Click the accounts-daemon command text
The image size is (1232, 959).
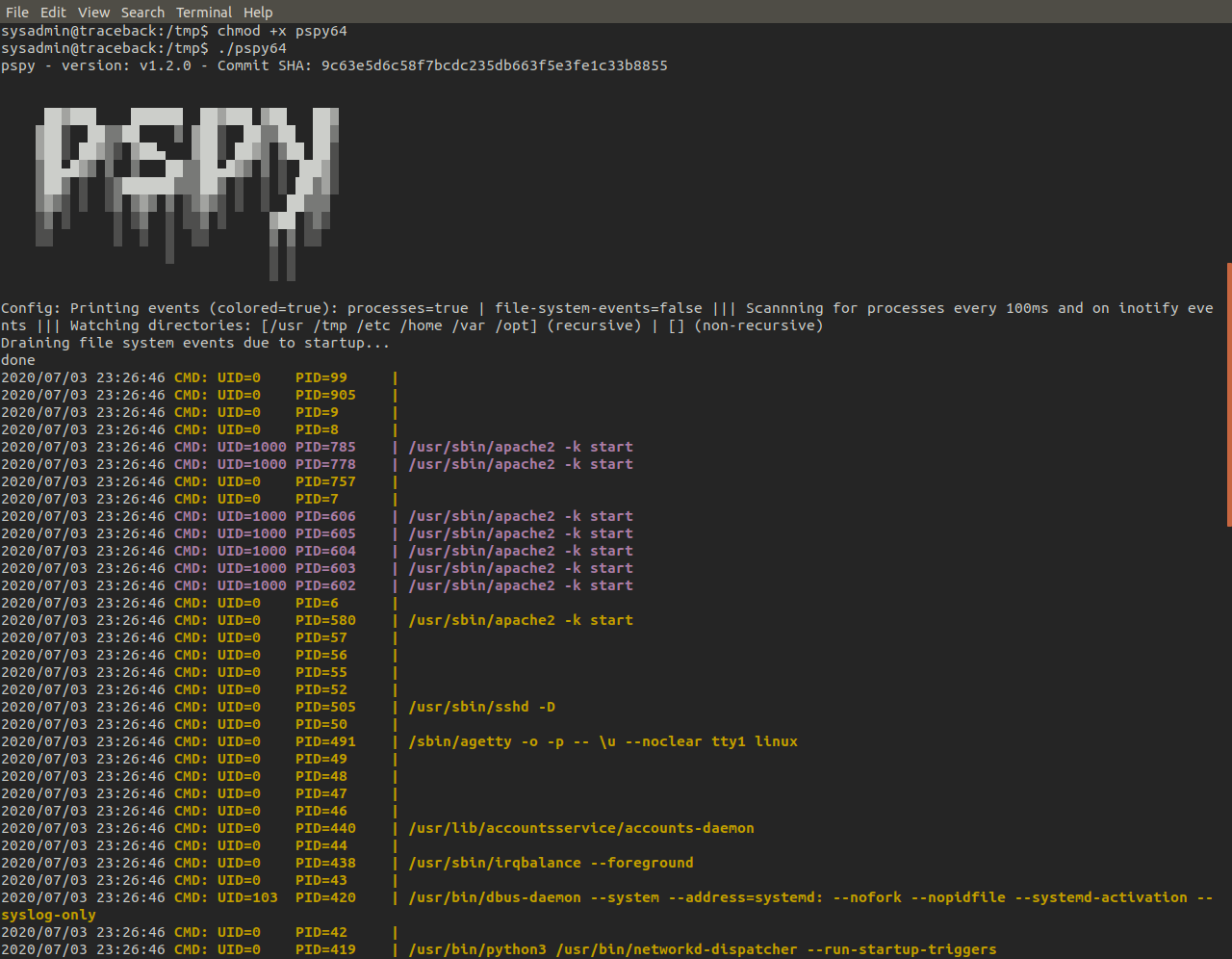(581, 828)
